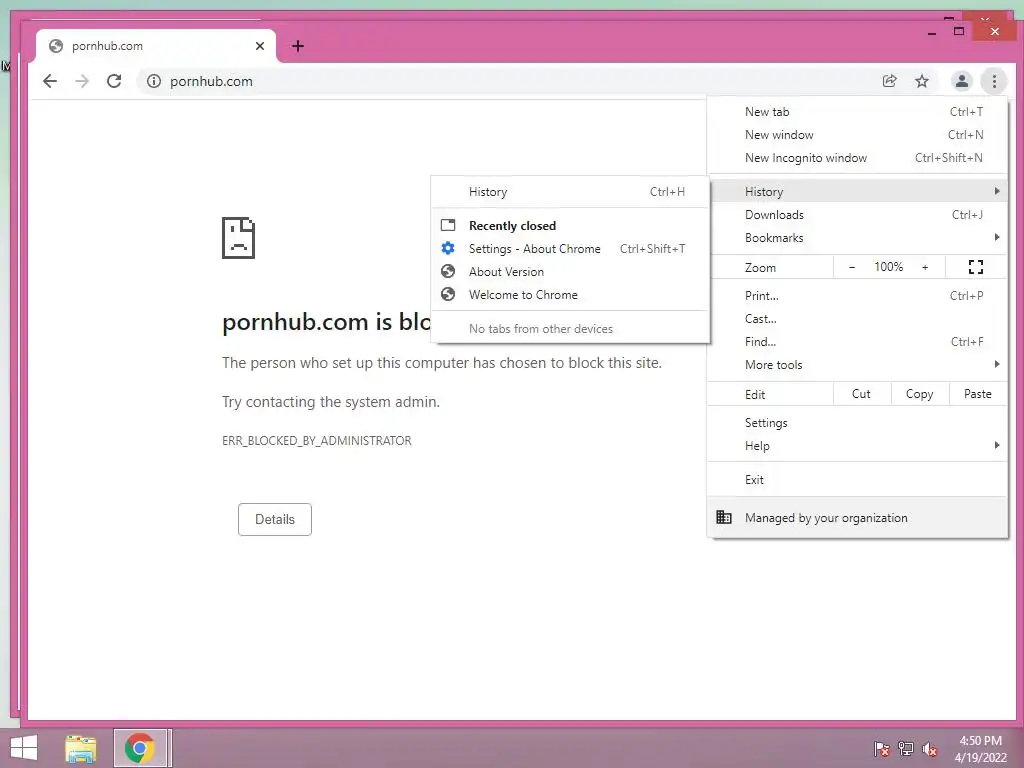Open New Incognito window

[x=857, y=157]
